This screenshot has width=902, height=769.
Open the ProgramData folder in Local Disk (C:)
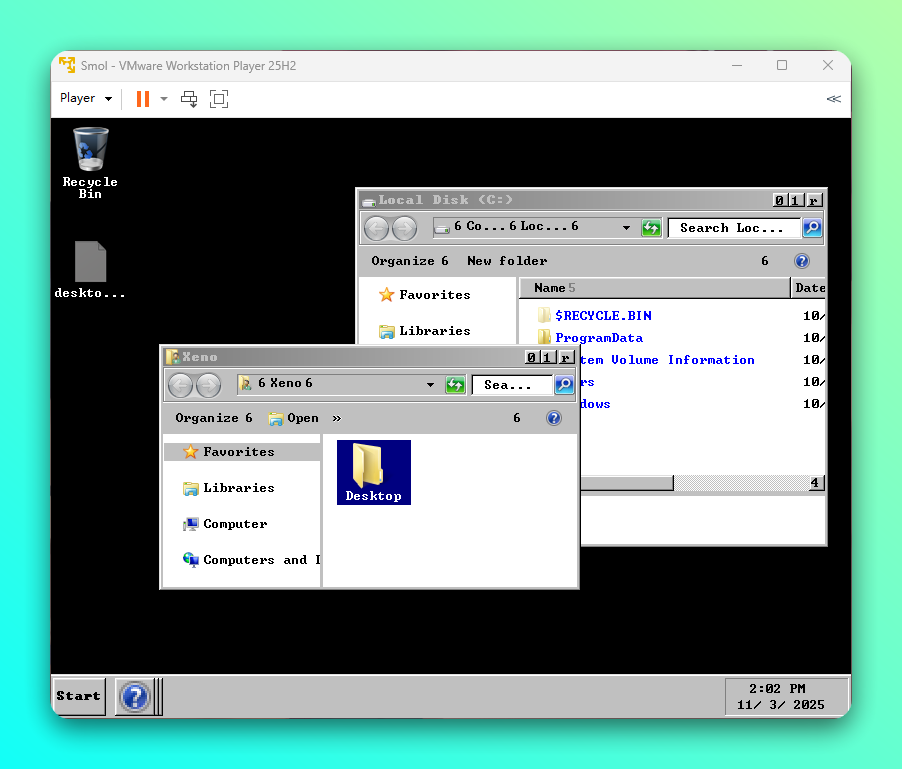(600, 337)
